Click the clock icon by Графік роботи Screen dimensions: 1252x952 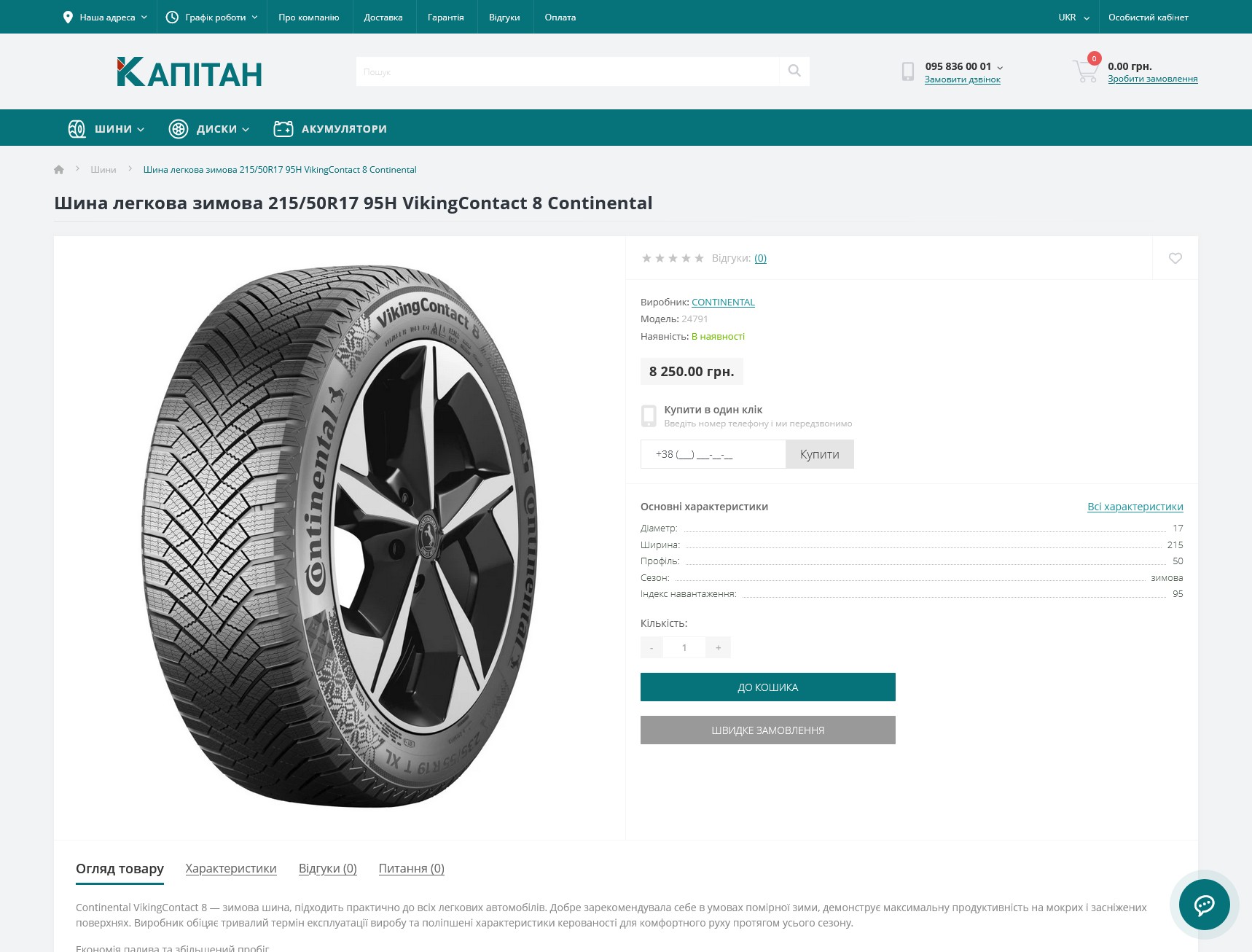click(x=172, y=17)
